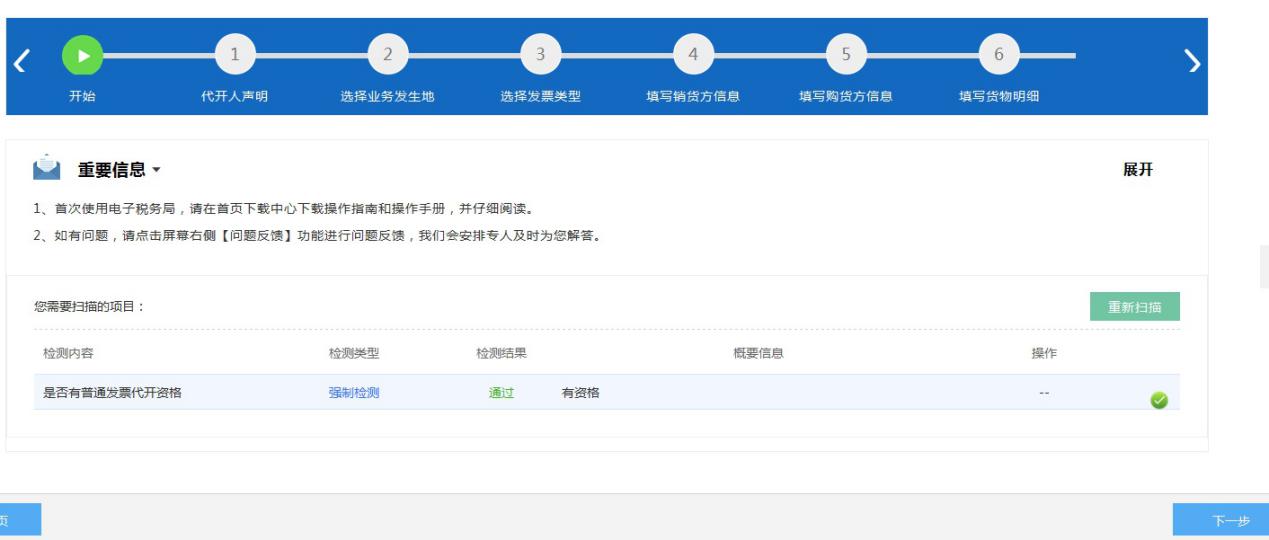Click the right arrow of the step bar
1269x540 pixels.
(1192, 61)
